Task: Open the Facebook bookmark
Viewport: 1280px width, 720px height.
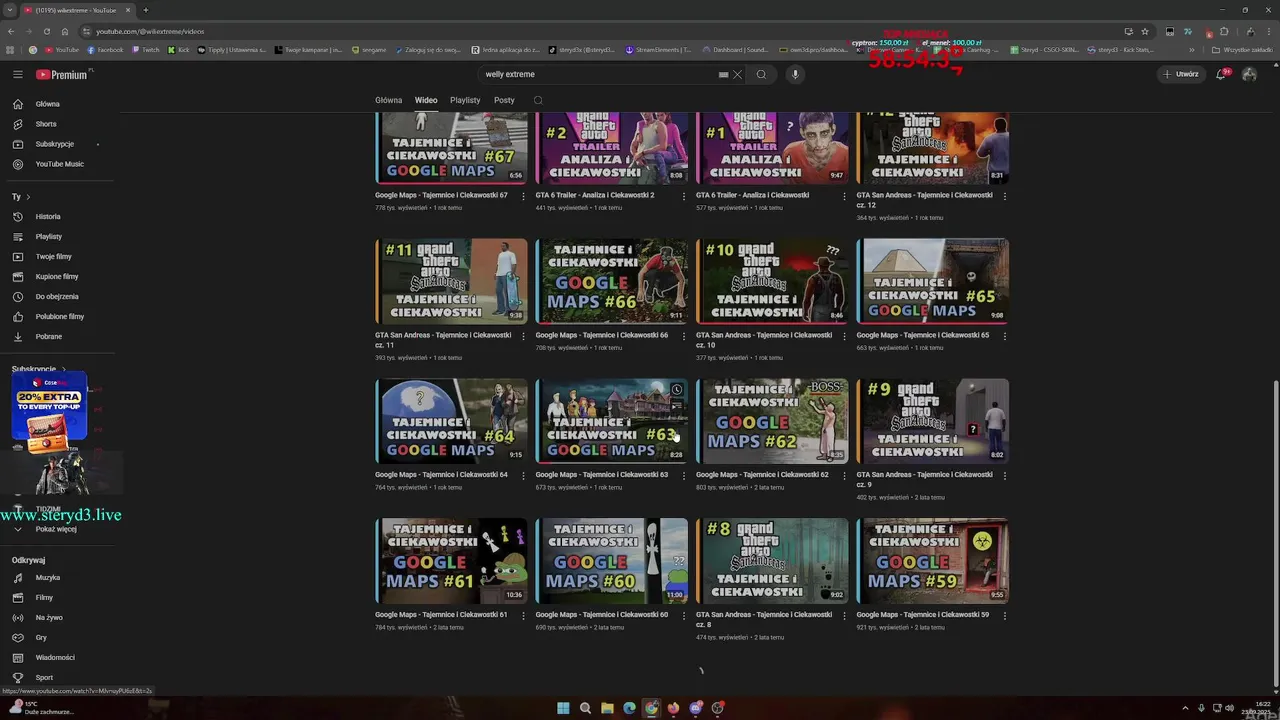Action: [105, 49]
